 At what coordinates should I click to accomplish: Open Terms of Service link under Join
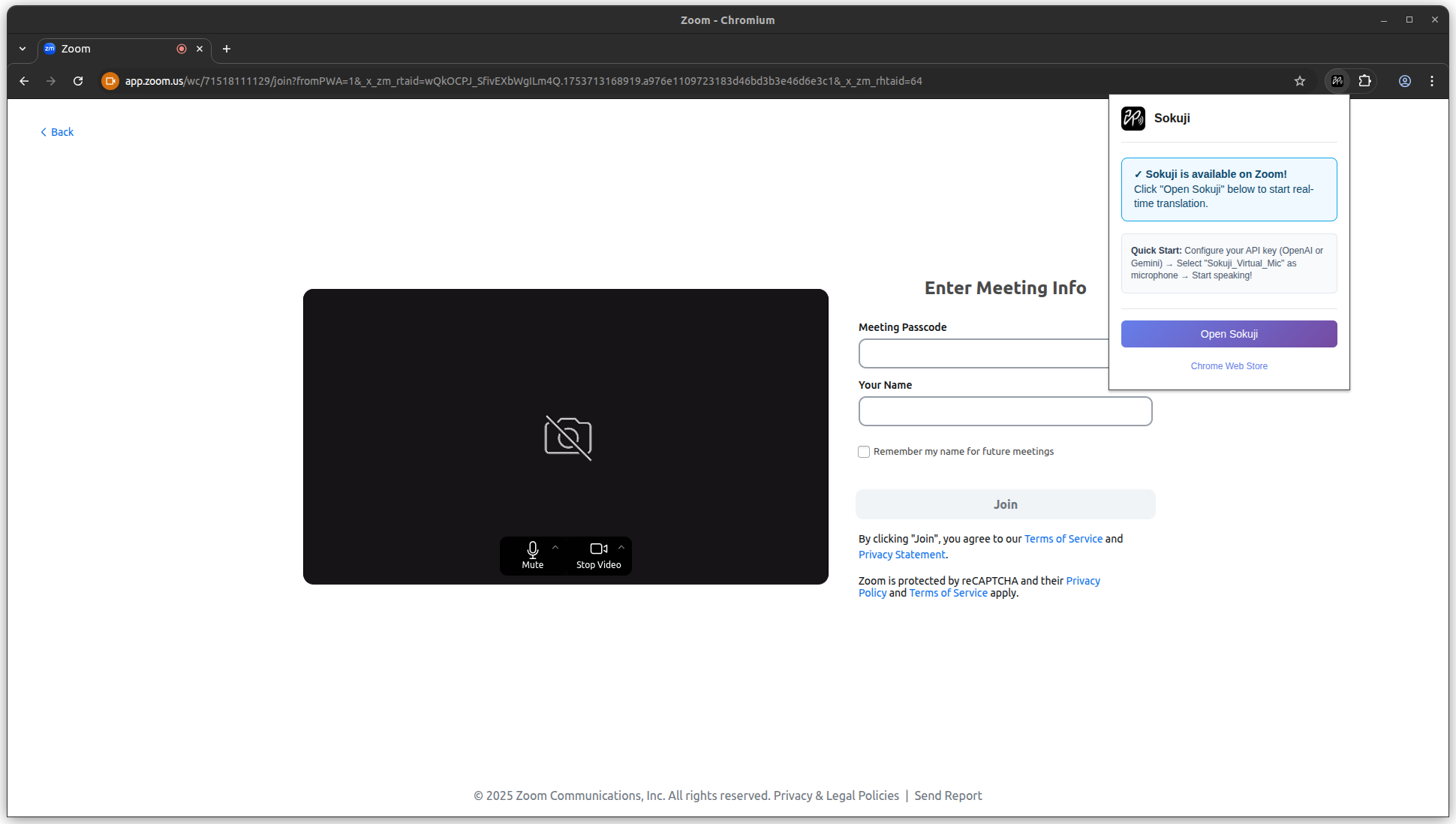click(1063, 539)
